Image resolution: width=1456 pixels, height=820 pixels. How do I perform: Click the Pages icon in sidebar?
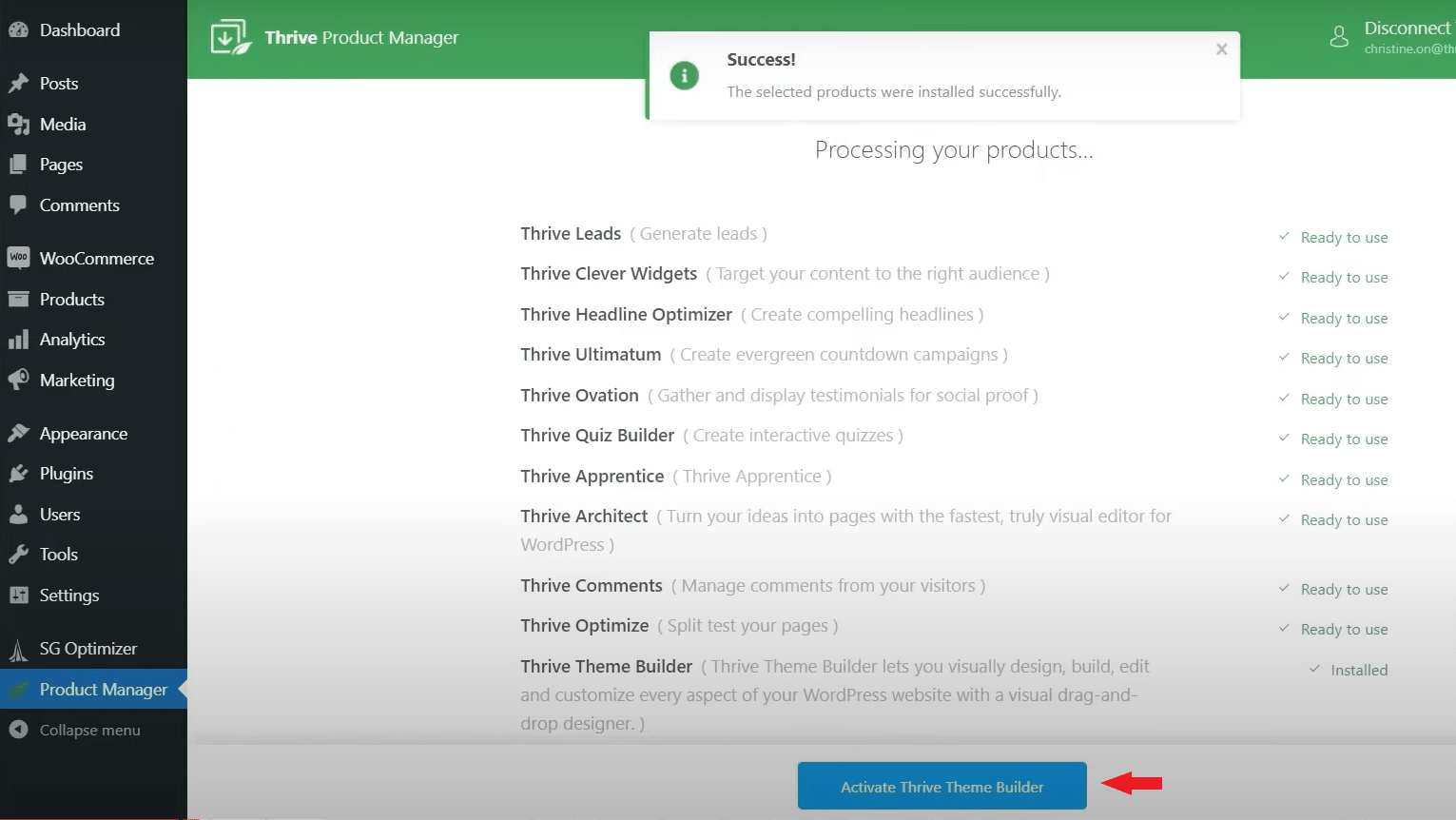18,165
